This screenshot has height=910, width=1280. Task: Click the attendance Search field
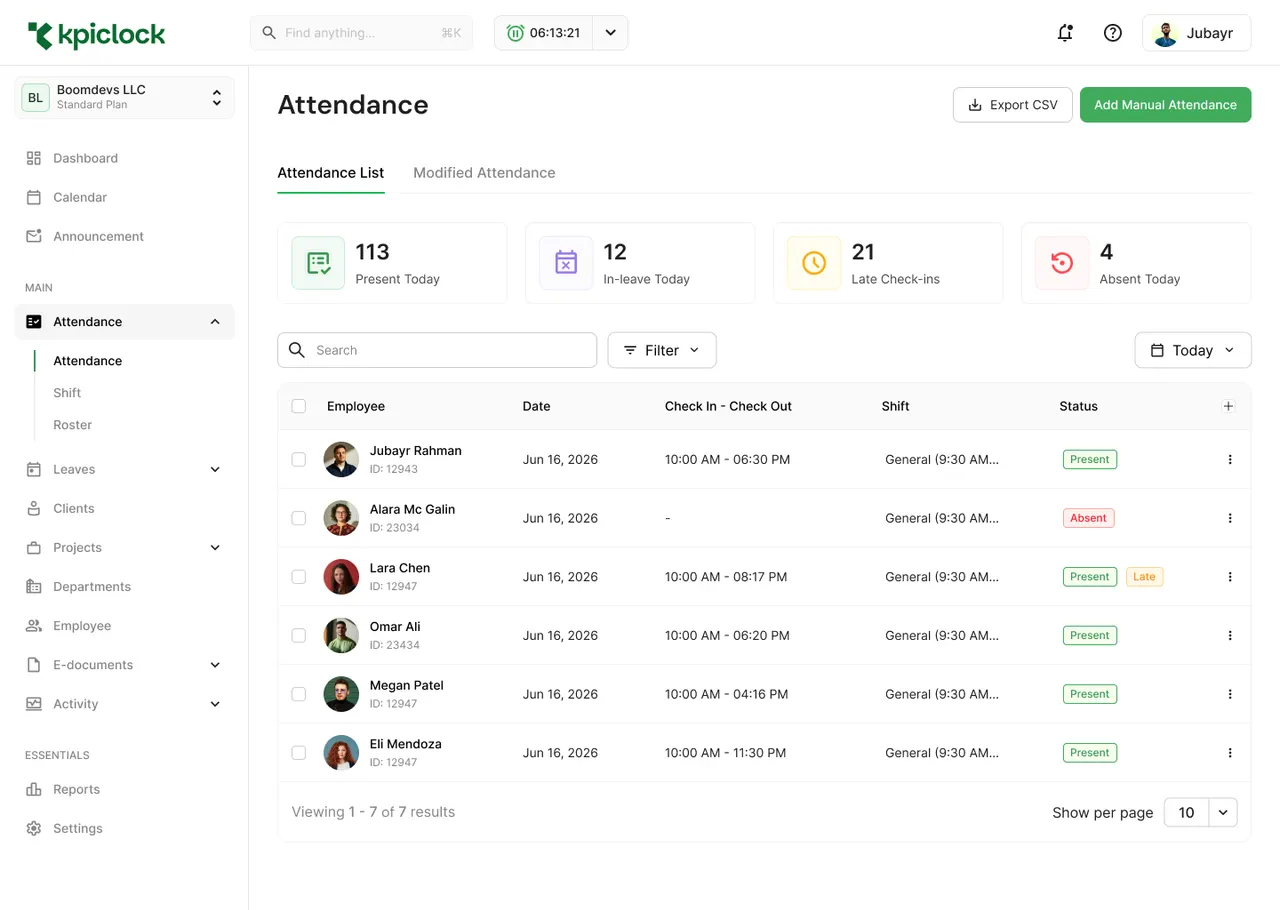tap(437, 350)
